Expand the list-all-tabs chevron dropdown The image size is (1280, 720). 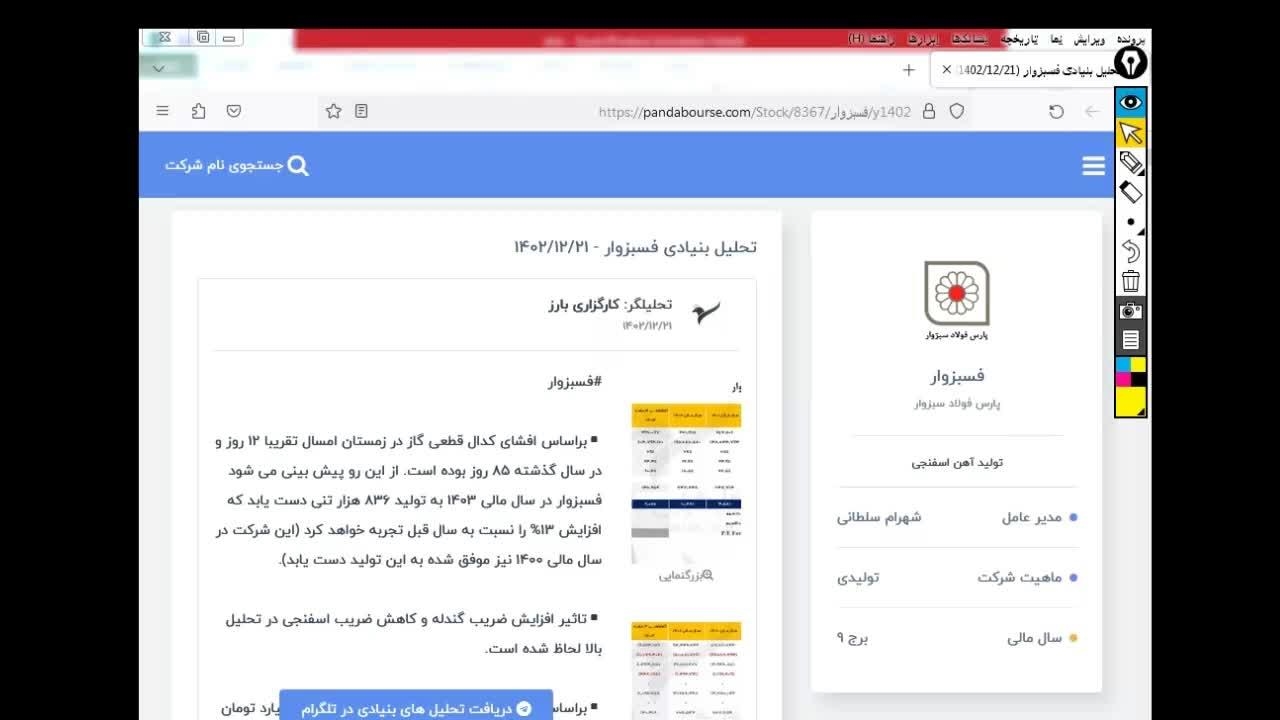pyautogui.click(x=159, y=68)
